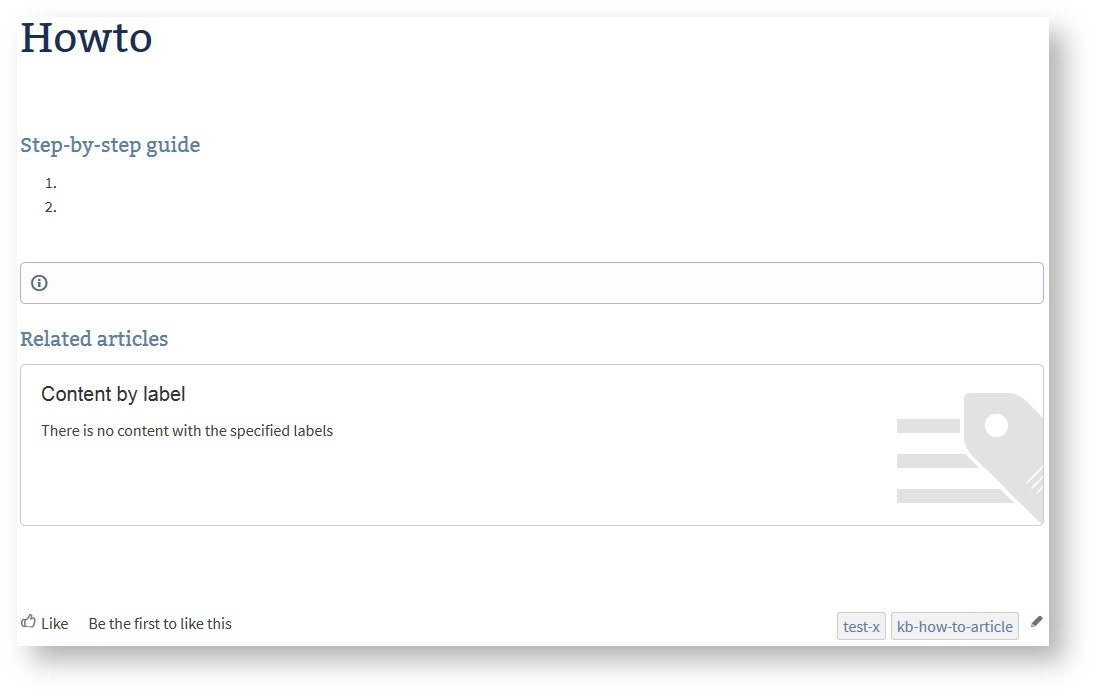The image size is (1097, 694).
Task: Click the Step-by-step guide heading
Action: (110, 145)
